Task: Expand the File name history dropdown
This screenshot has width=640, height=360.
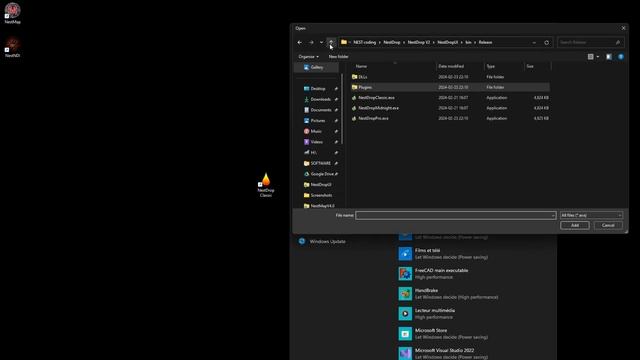Action: 553,215
